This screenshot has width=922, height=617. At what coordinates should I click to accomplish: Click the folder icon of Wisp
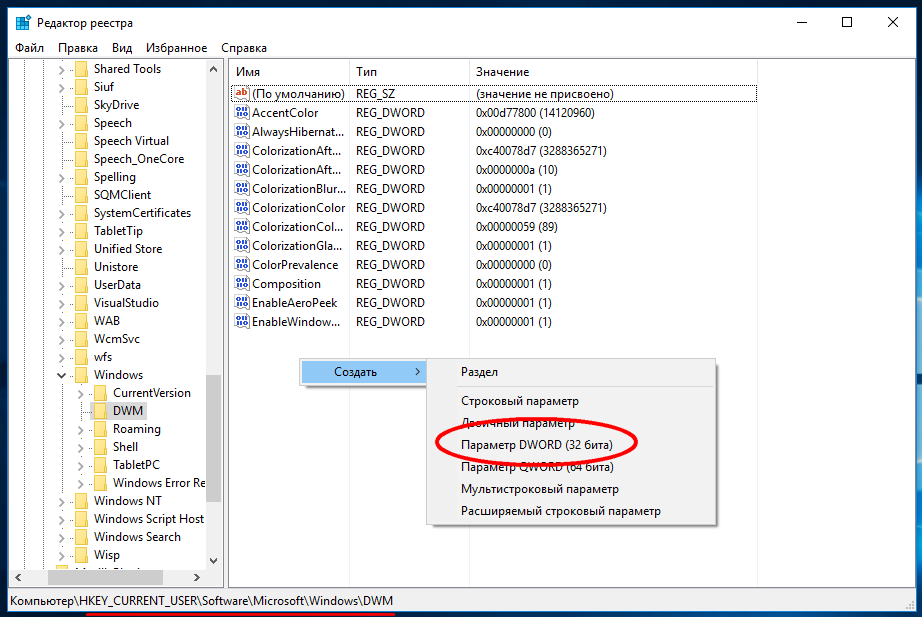[x=82, y=555]
